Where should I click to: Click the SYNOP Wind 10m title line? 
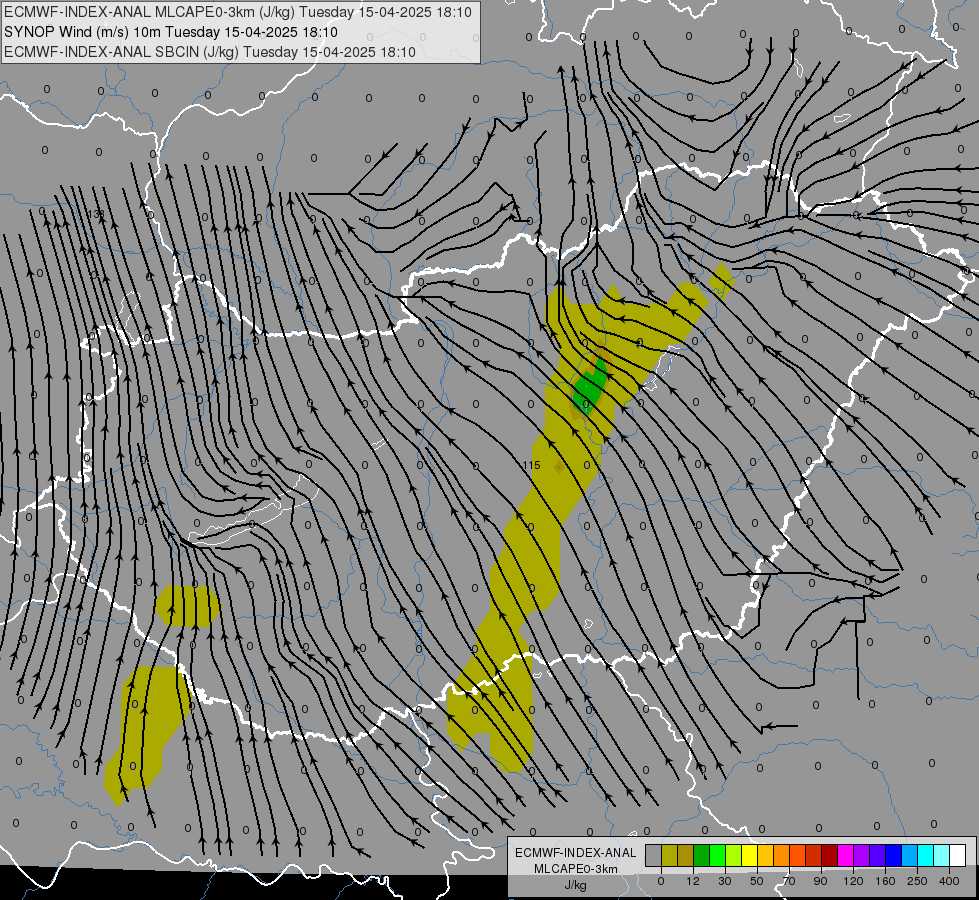coord(171,32)
